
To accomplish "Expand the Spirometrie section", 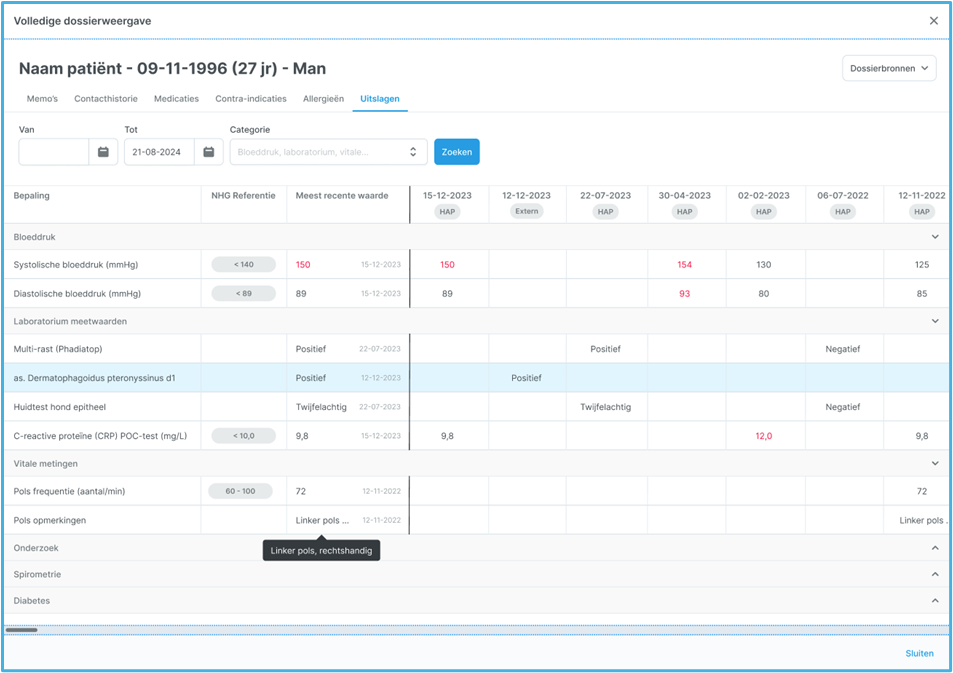I will [935, 574].
